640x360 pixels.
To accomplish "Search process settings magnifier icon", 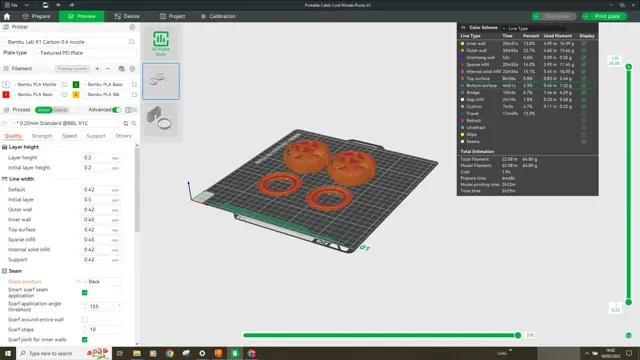I will click(x=134, y=123).
